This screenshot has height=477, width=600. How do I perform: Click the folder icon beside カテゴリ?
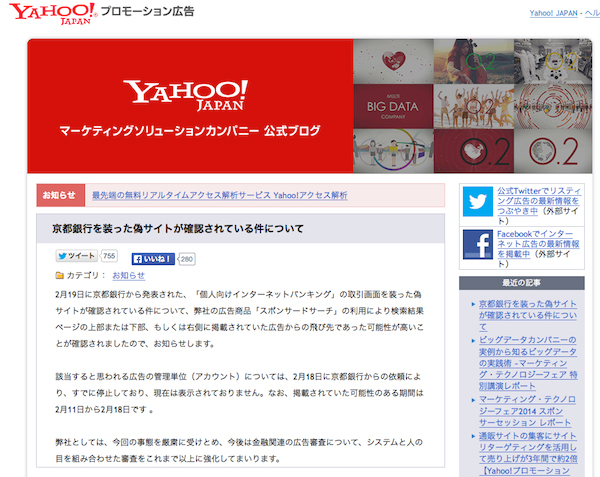pyautogui.click(x=59, y=276)
